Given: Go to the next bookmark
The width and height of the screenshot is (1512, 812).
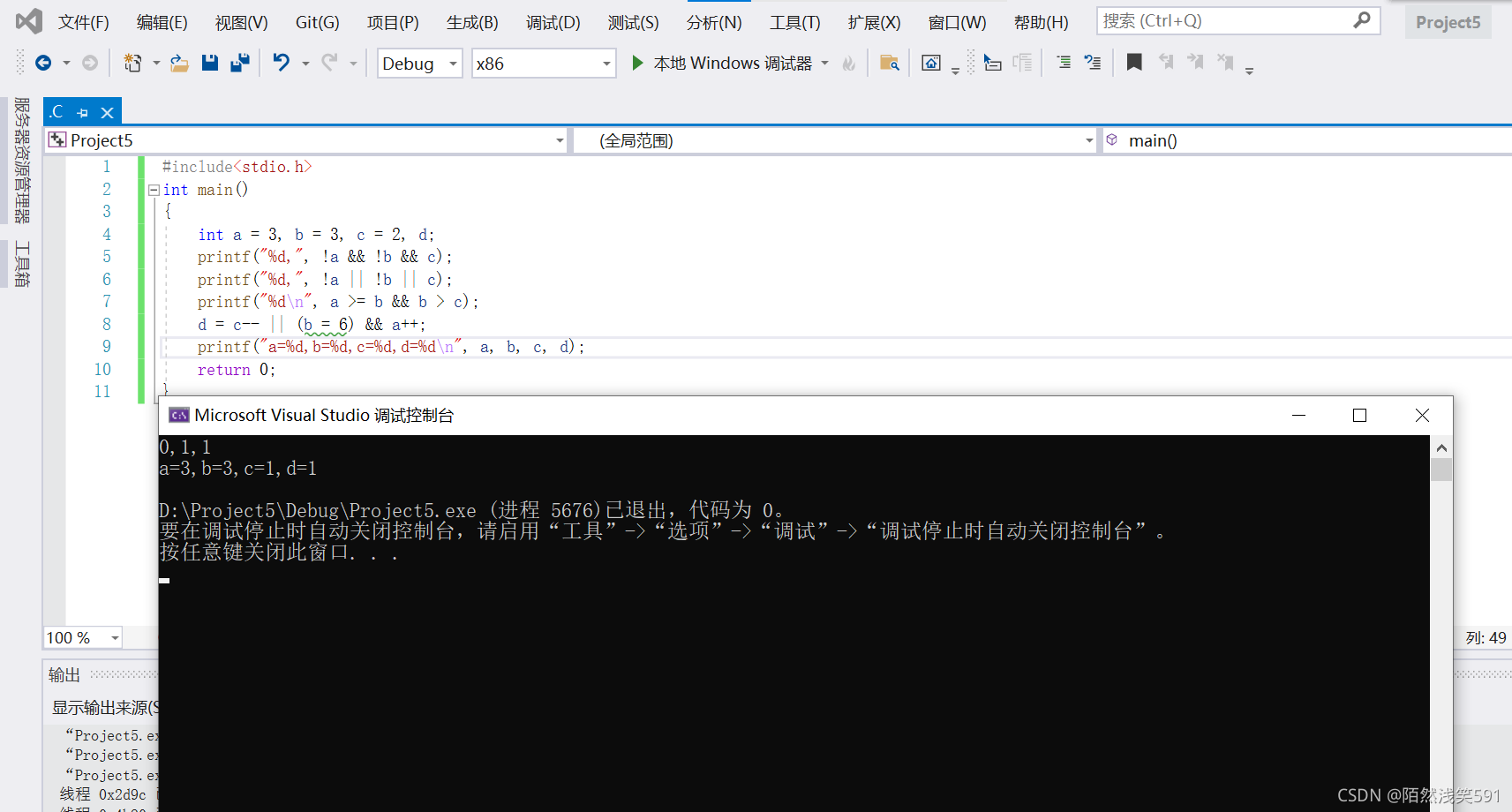Looking at the screenshot, I should [1195, 62].
